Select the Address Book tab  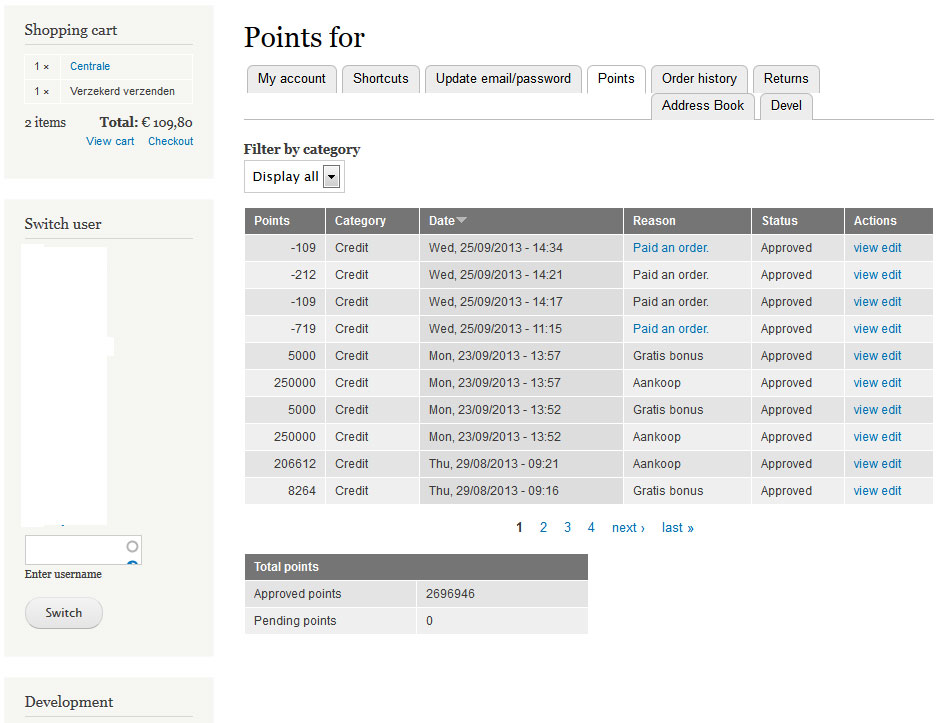(x=702, y=106)
